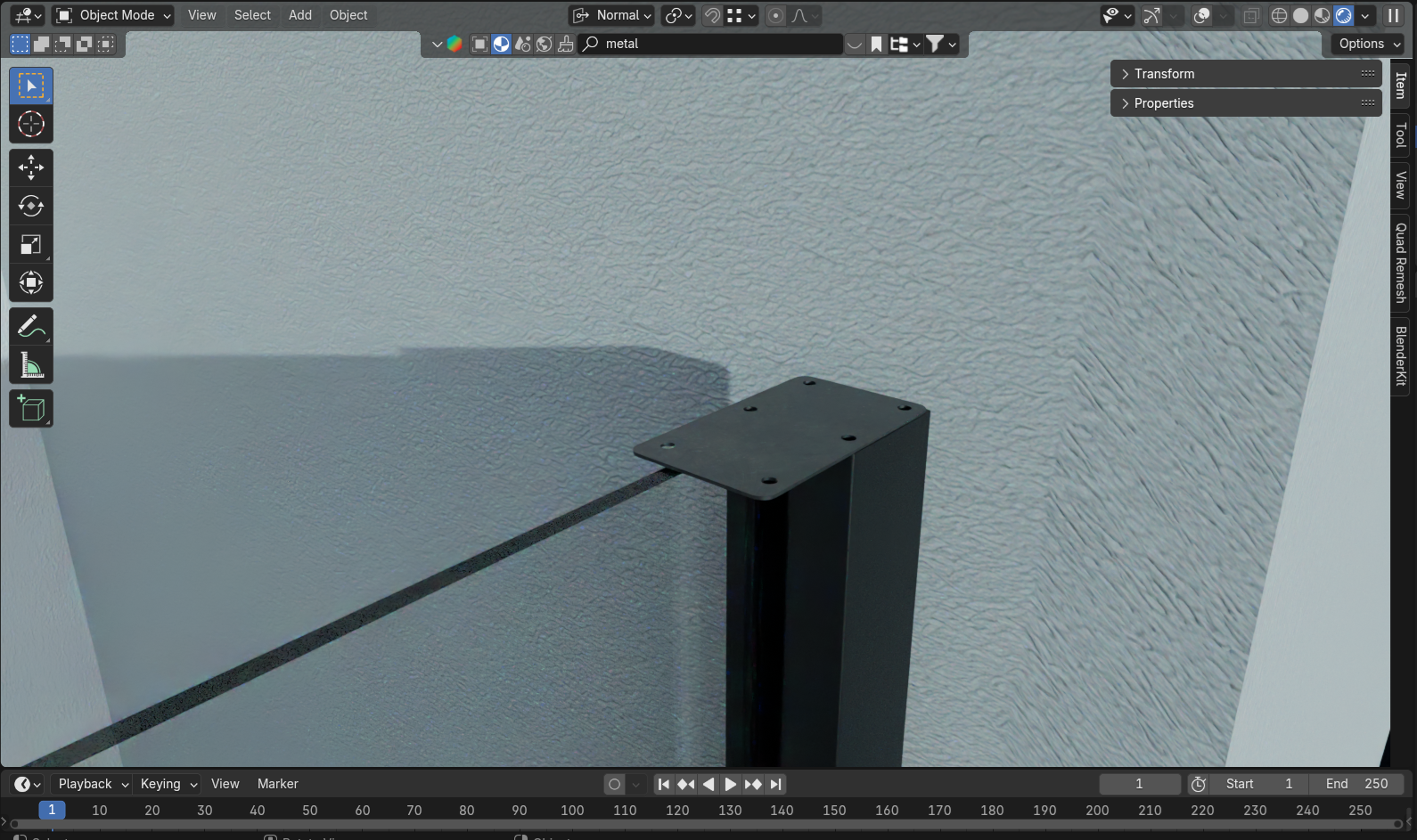
Task: Expand the Transform panel
Action: pos(1164,74)
